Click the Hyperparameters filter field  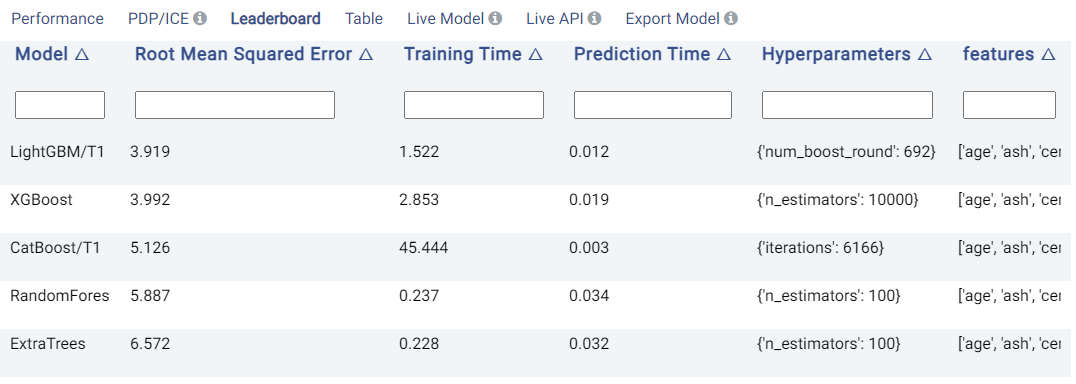tap(847, 105)
